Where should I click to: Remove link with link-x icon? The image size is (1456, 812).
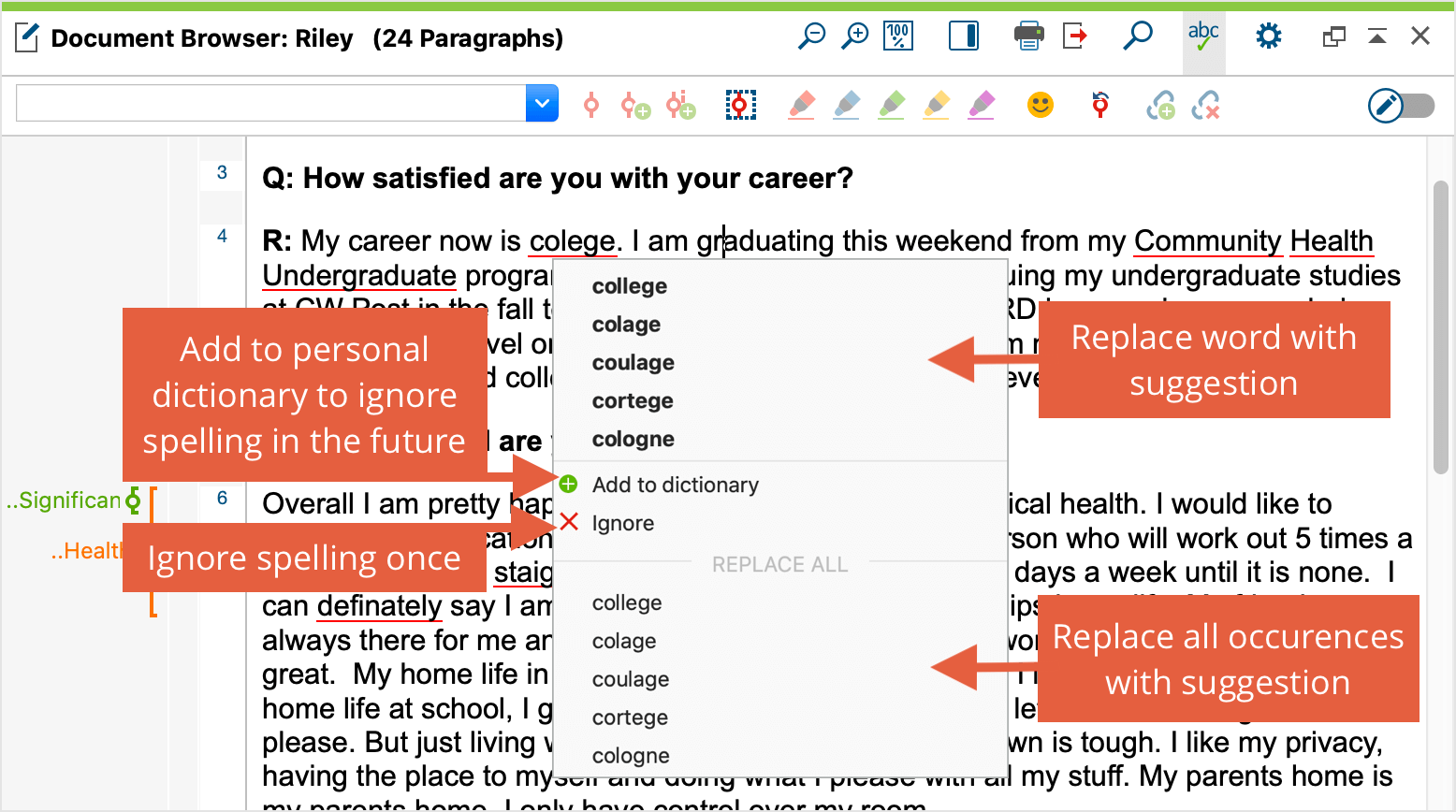pos(1205,105)
